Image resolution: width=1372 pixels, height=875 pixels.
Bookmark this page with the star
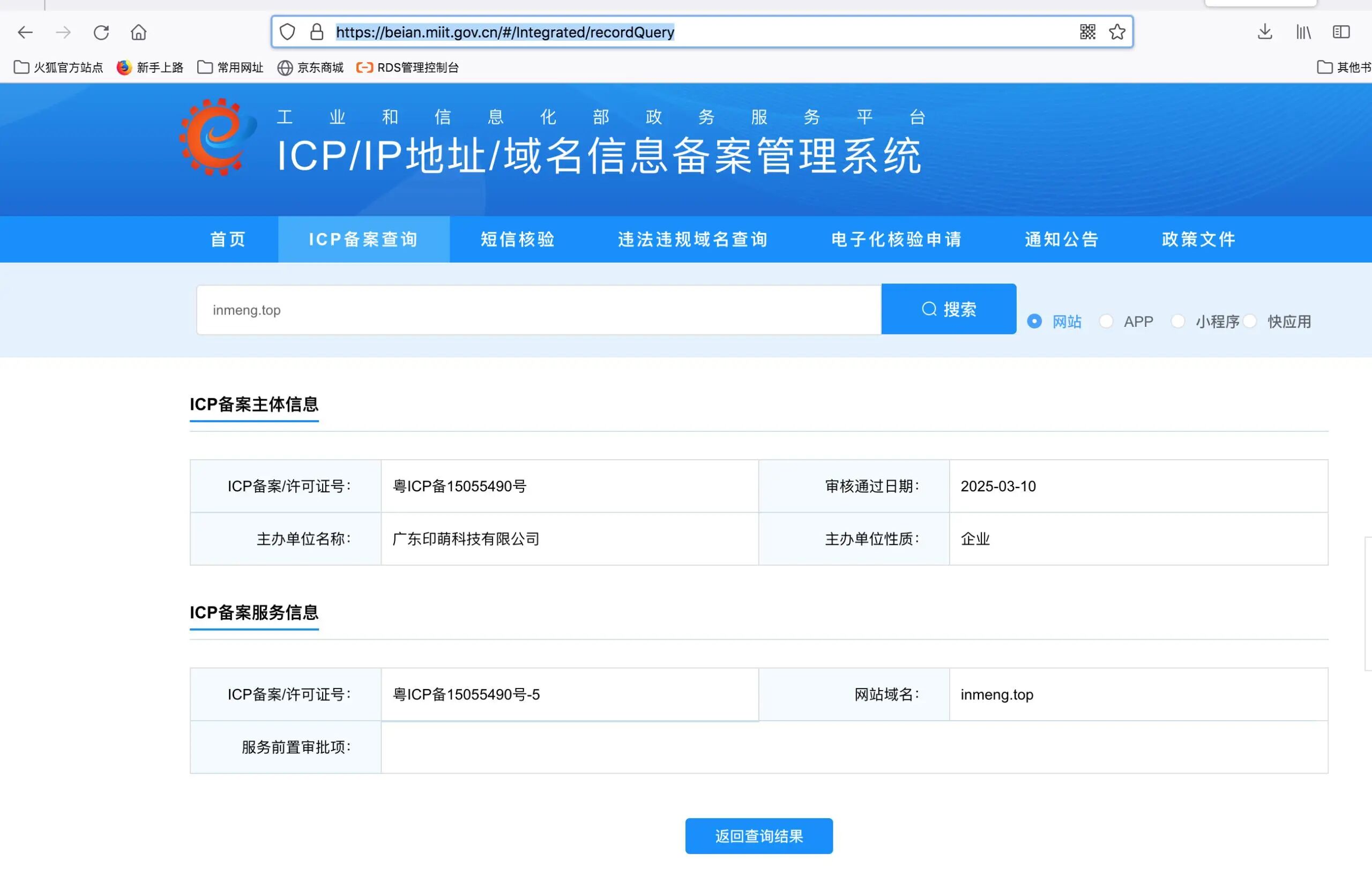tap(1117, 32)
